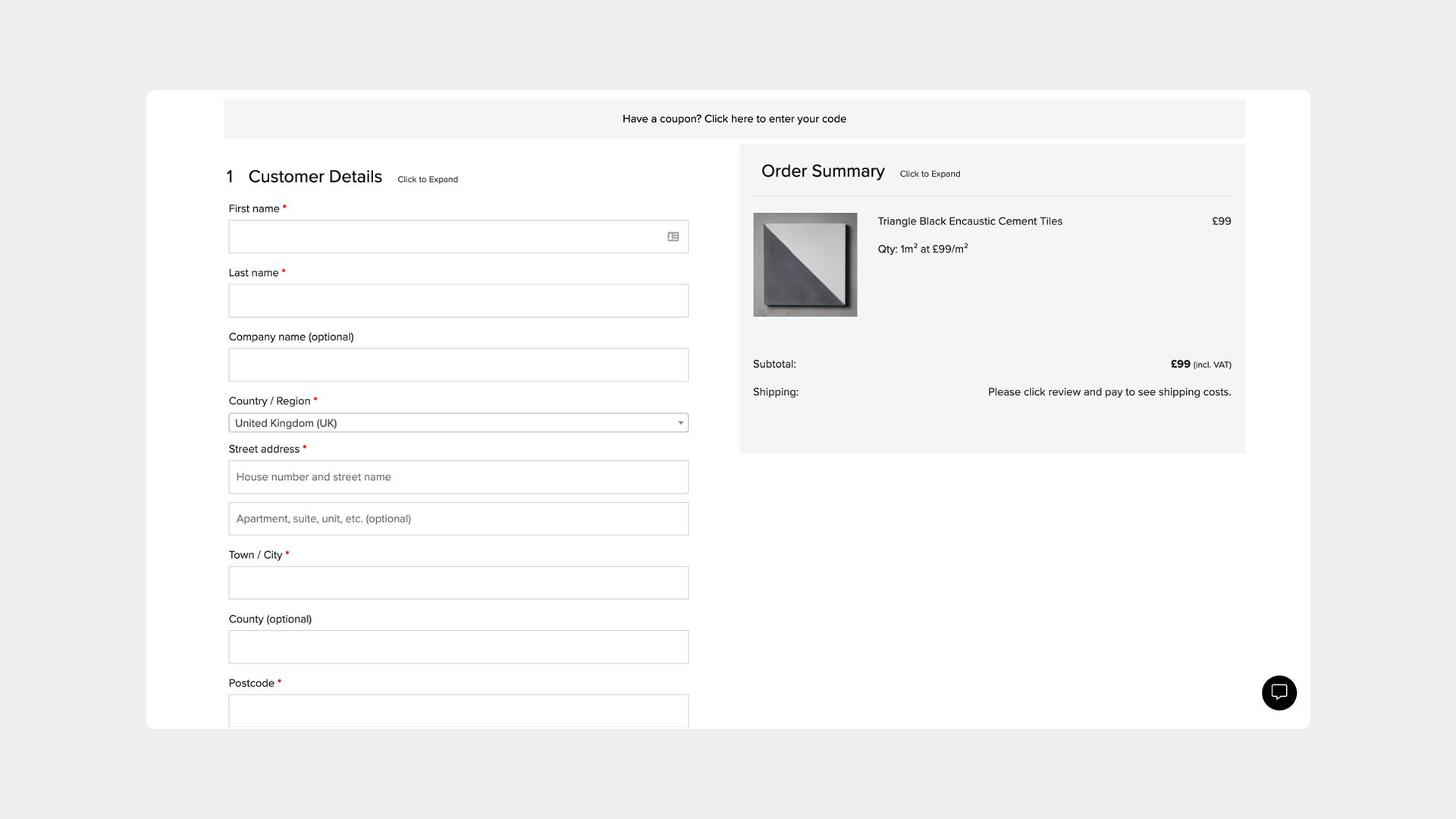Image resolution: width=1456 pixels, height=819 pixels.
Task: Click House number and street name field
Action: pos(458,477)
